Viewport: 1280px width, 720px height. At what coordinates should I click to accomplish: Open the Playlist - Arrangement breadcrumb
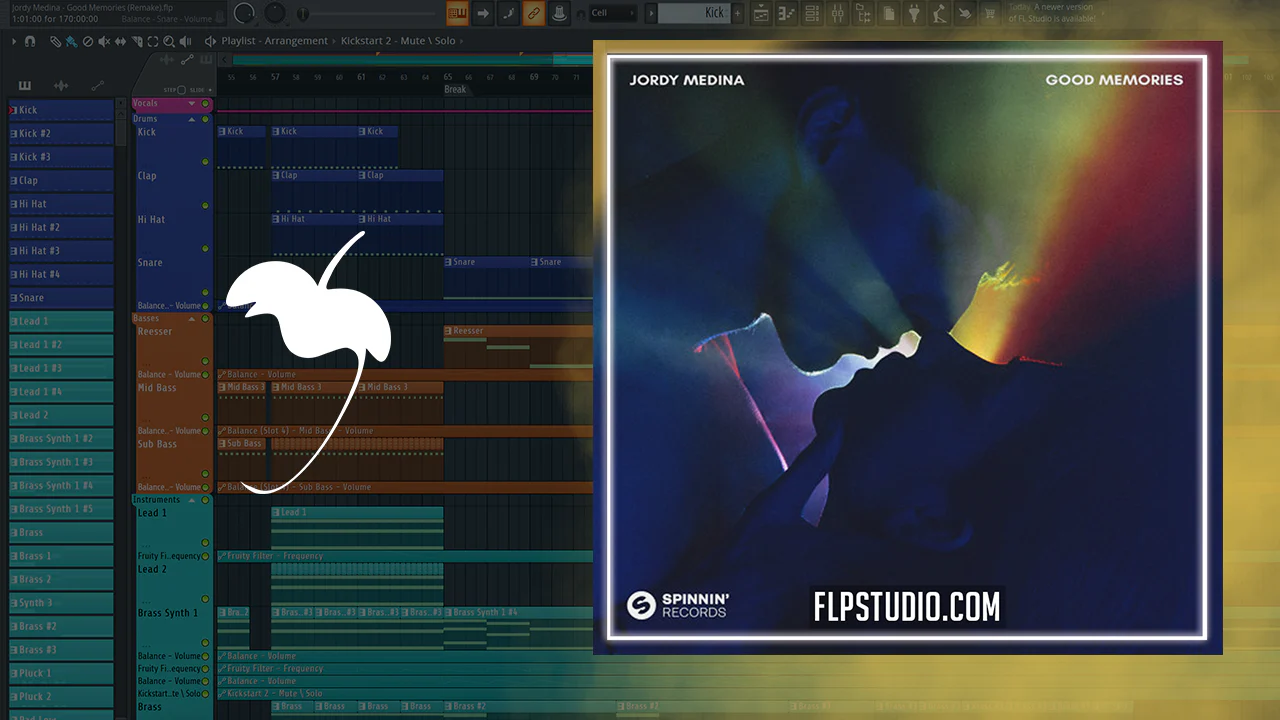point(274,41)
